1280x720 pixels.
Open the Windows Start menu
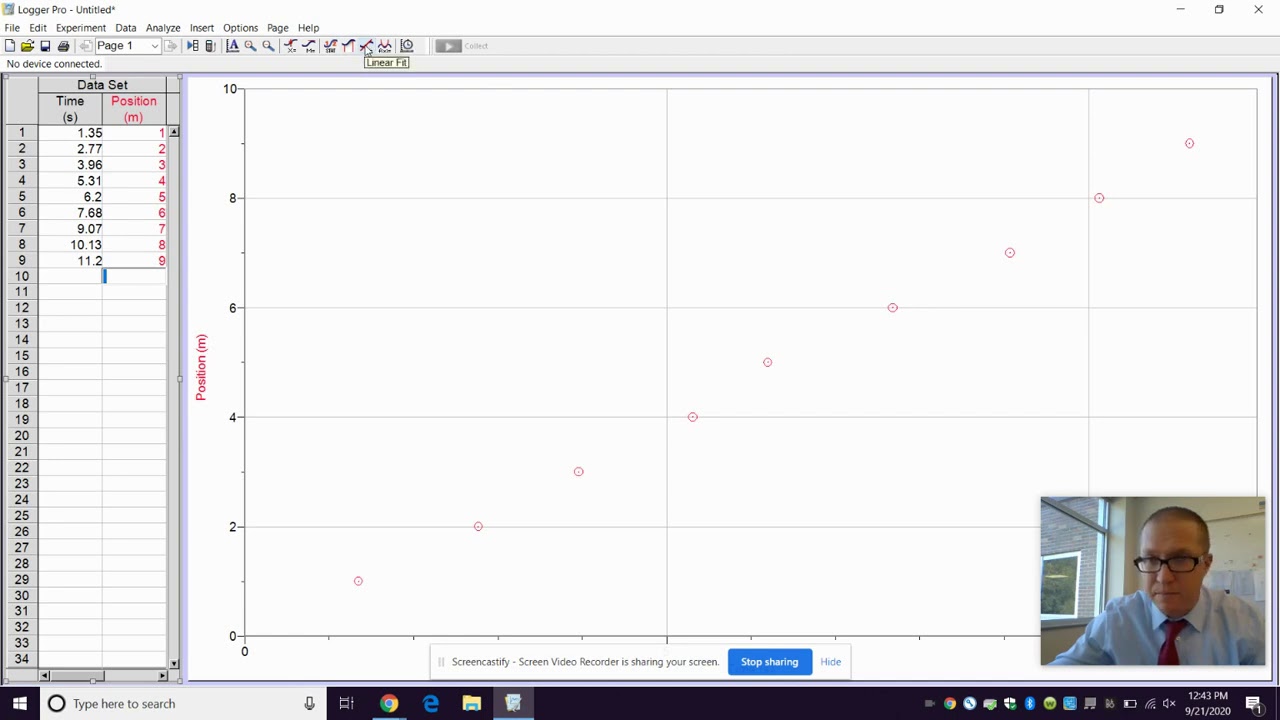[x=20, y=704]
